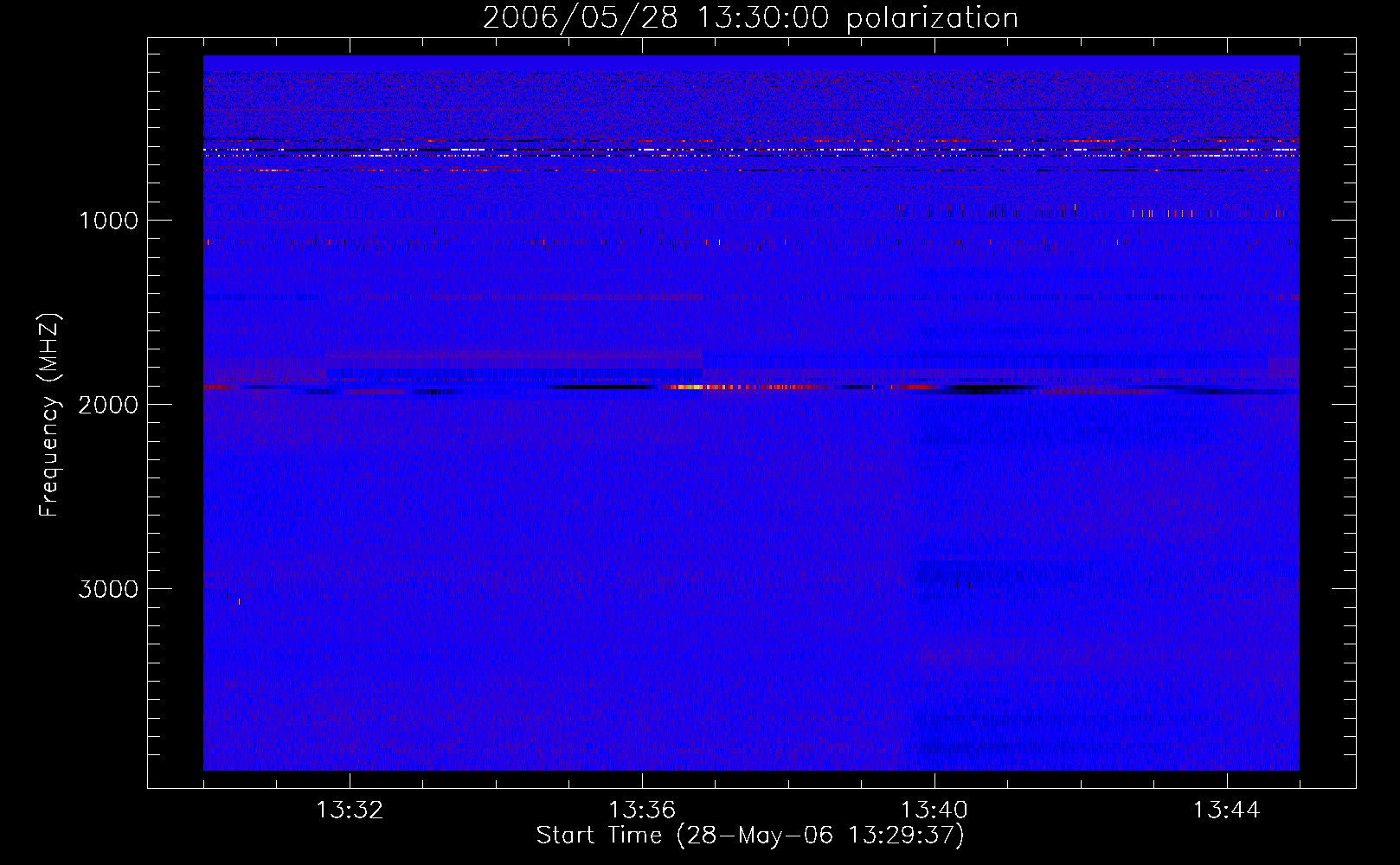Screen dimensions: 1400x865
Task: Click the "Frequency (MHZ)" axis label
Action: 49,416
